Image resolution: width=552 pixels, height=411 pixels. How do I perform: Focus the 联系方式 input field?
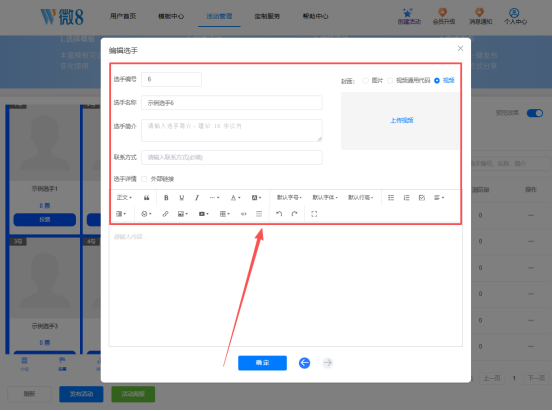coord(232,157)
